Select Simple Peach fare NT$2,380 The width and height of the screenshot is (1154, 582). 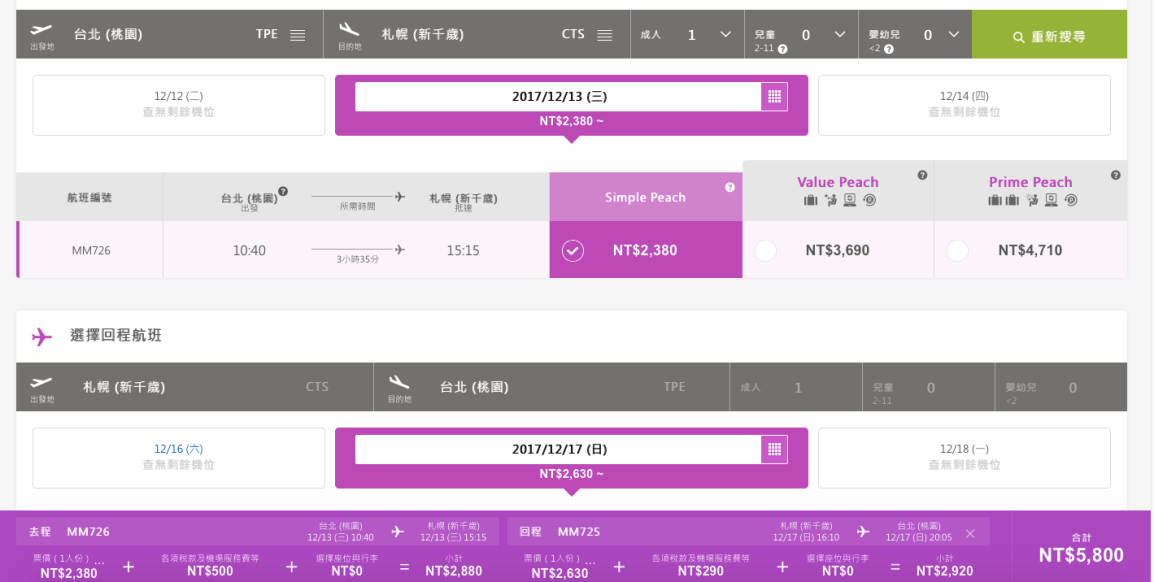tap(573, 250)
